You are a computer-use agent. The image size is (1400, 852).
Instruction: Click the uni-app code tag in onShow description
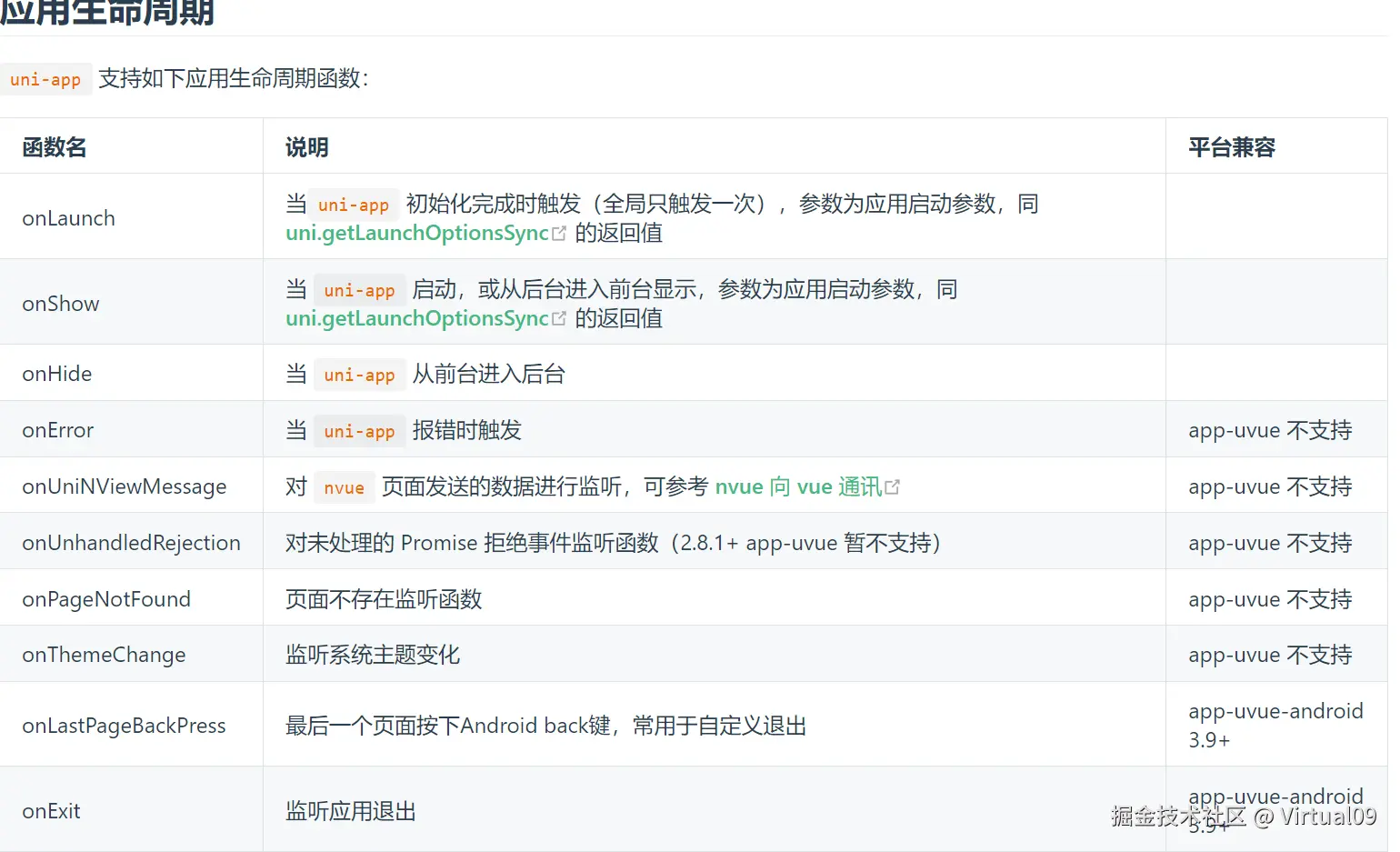[359, 290]
